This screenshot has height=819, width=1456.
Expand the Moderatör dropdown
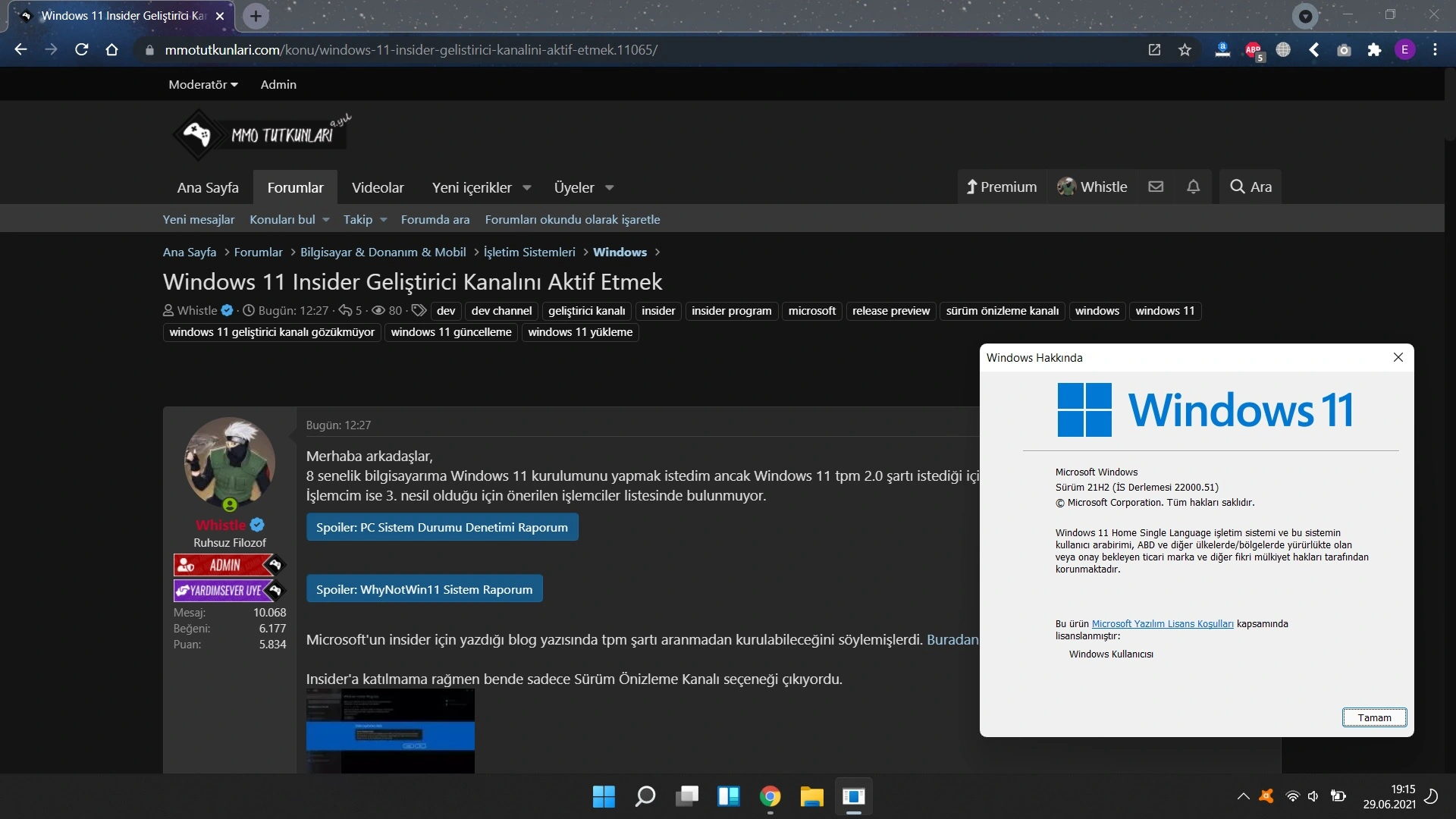202,85
